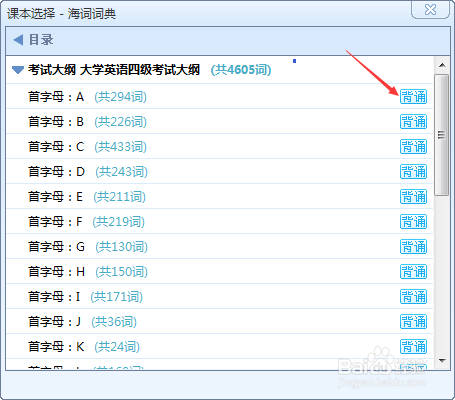The width and height of the screenshot is (455, 400).
Task: Click 背诵 for 首字母 G
Action: coord(413,247)
